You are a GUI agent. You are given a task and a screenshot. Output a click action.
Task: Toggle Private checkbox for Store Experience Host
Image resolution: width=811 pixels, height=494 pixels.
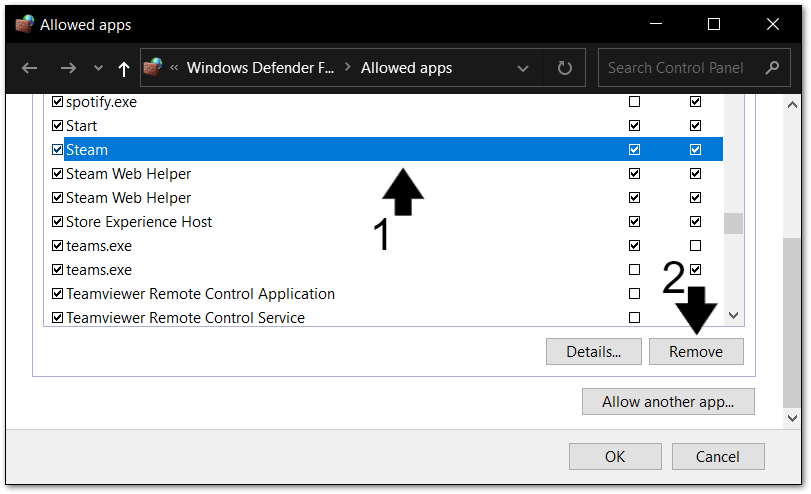pos(634,221)
